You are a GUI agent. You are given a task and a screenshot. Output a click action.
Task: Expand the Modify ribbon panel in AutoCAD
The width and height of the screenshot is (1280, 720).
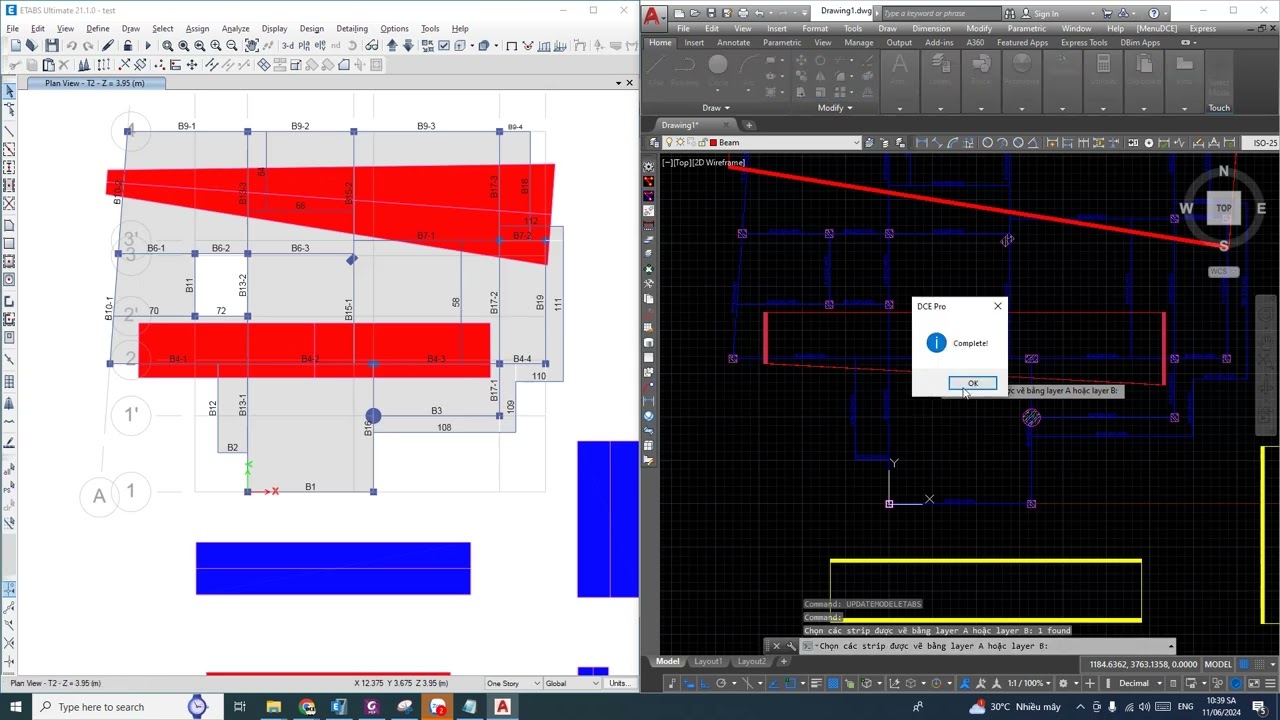[x=835, y=108]
